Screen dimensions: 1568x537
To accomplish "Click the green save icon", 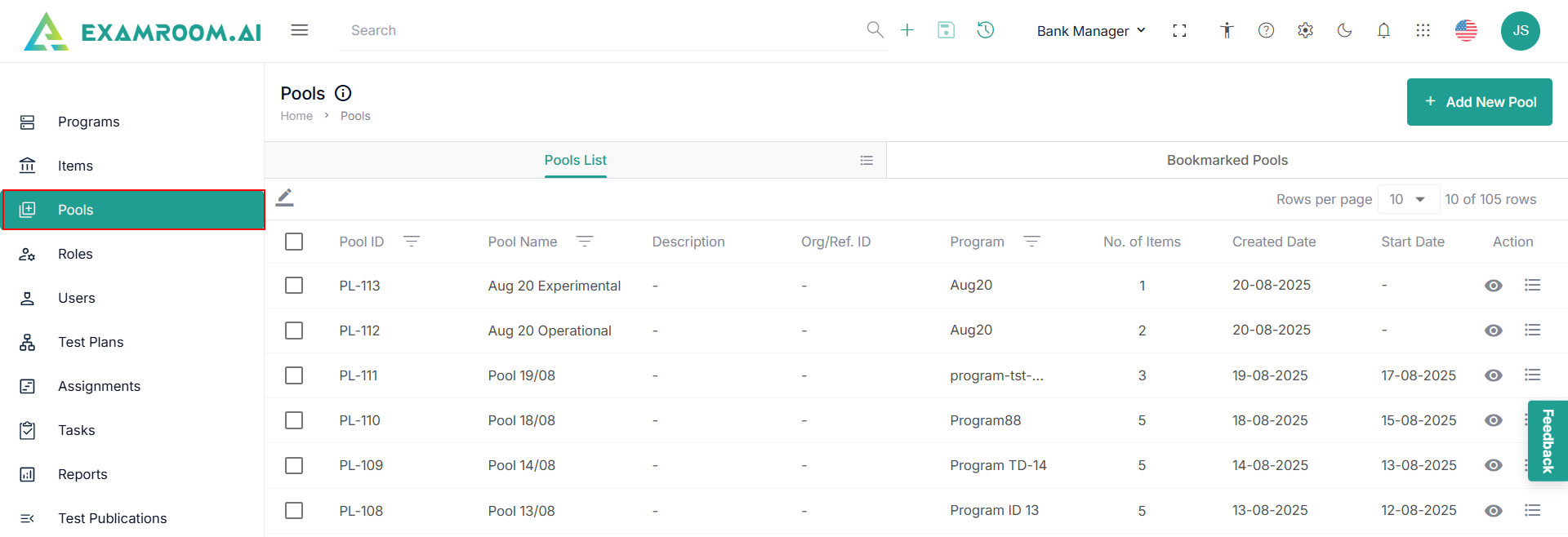I will click(x=946, y=30).
